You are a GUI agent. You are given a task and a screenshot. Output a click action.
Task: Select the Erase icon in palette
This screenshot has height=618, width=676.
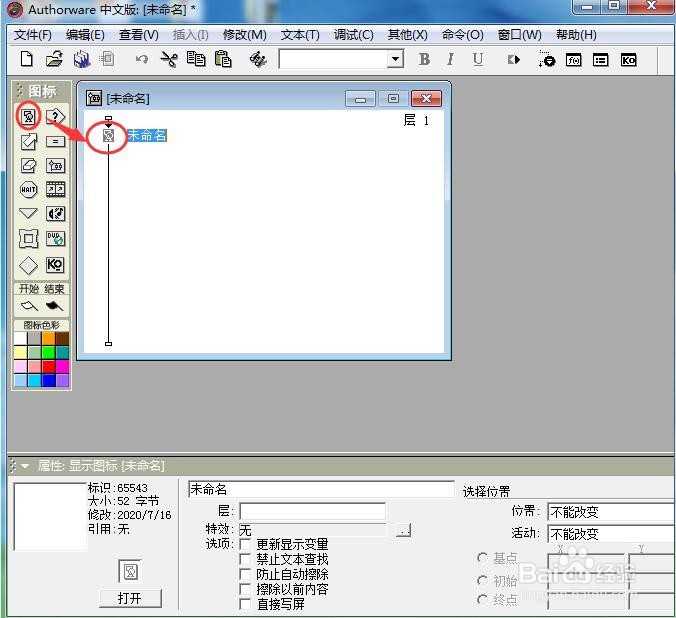[28, 165]
